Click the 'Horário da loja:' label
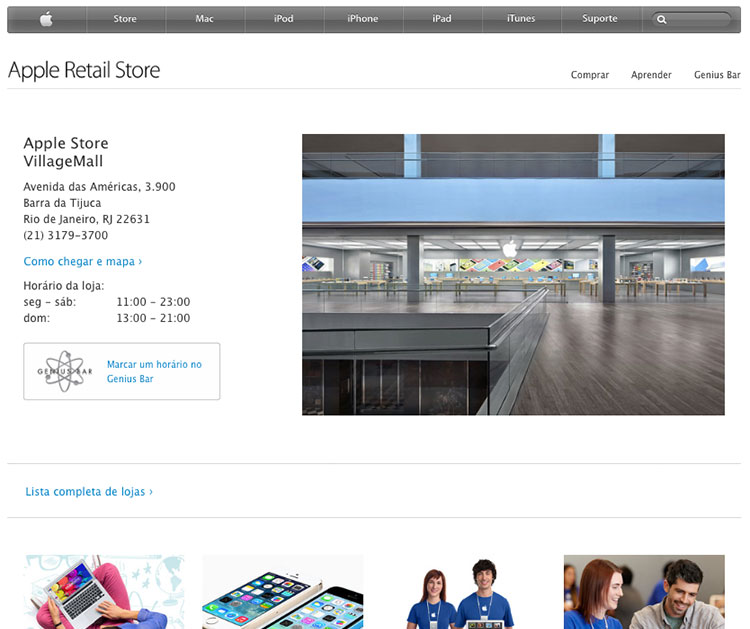 tap(64, 286)
